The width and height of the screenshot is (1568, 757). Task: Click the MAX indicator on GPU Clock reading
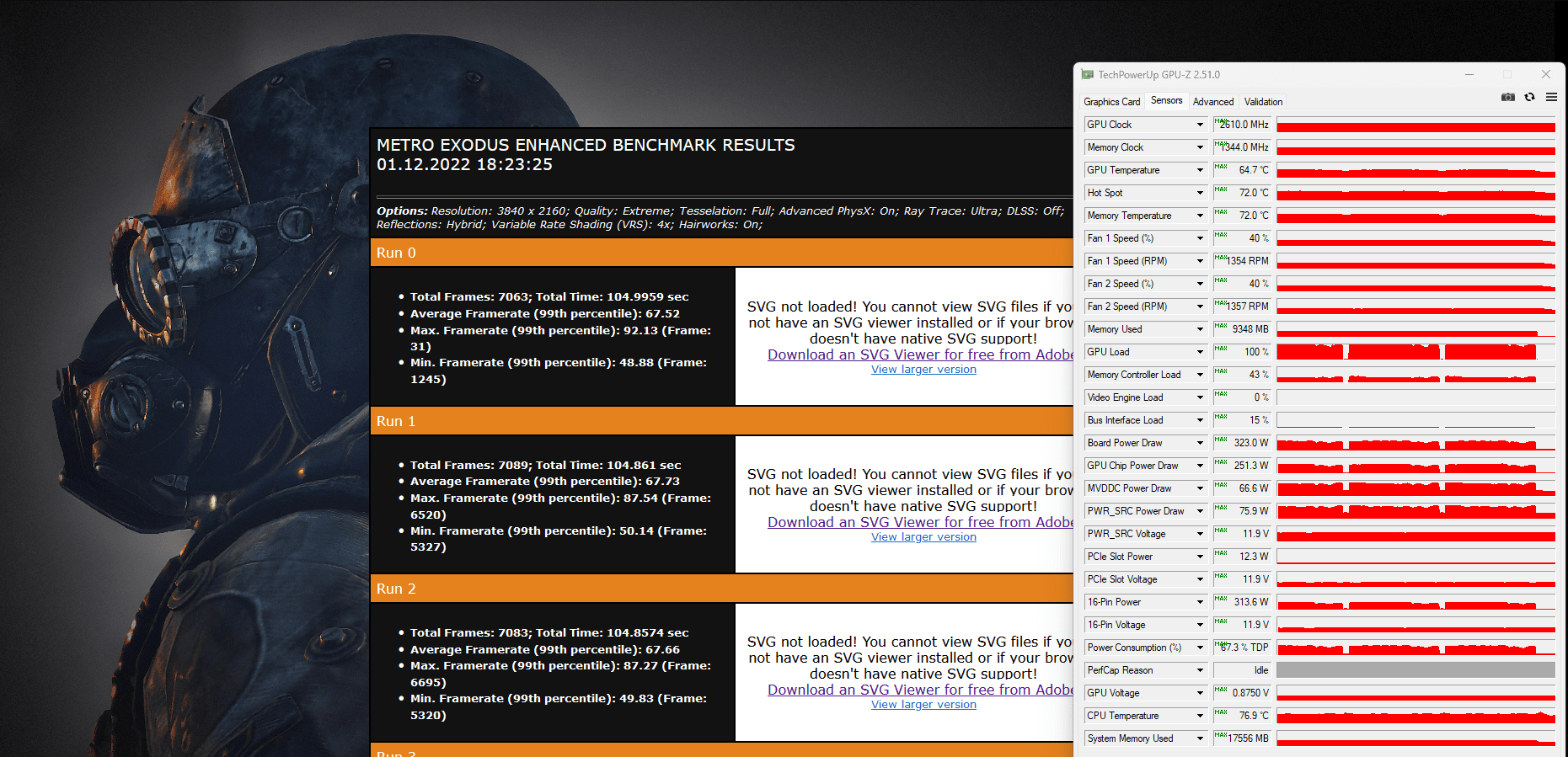pyautogui.click(x=1221, y=120)
